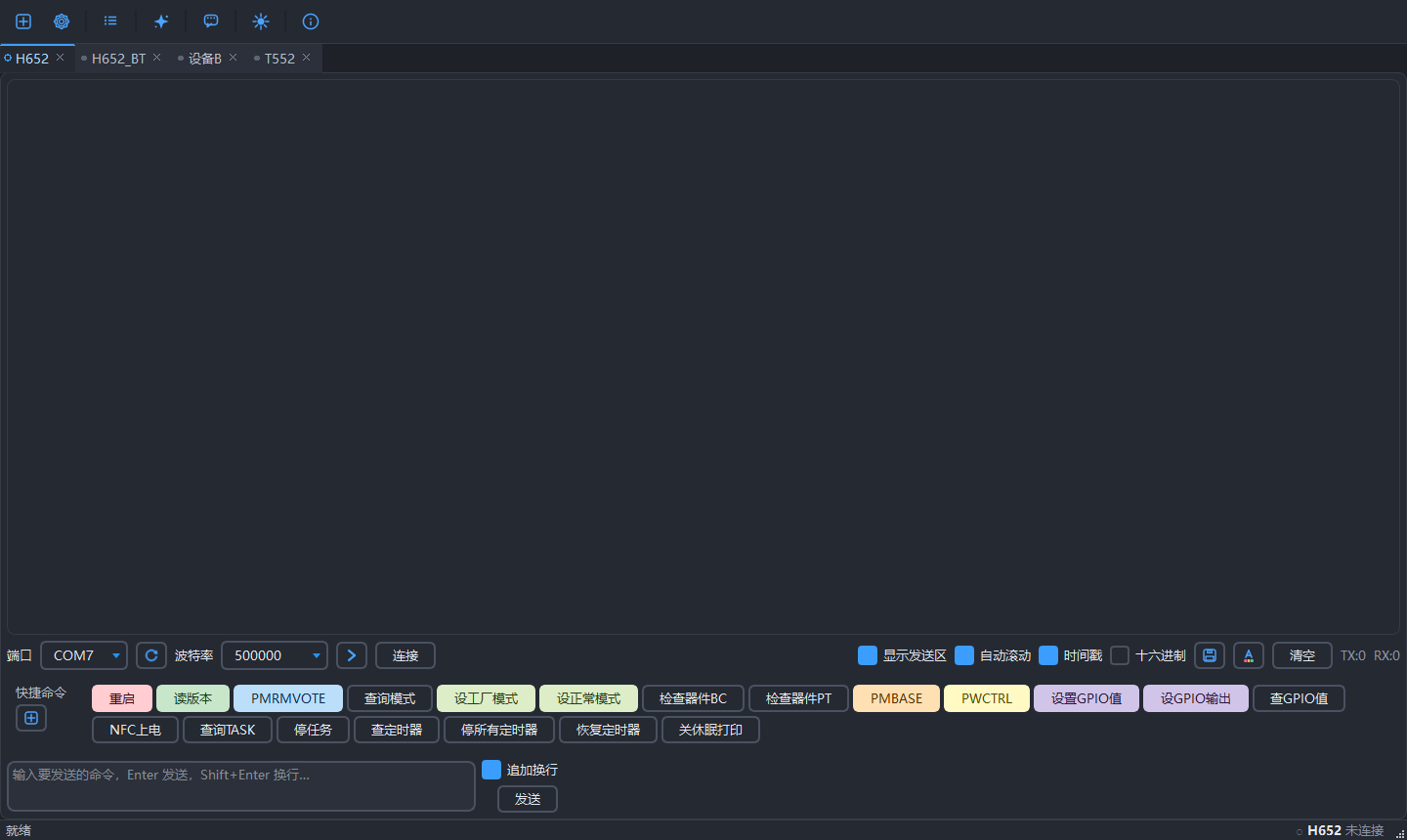Open the info icon in the top toolbar
The width and height of the screenshot is (1407, 840).
pyautogui.click(x=311, y=21)
